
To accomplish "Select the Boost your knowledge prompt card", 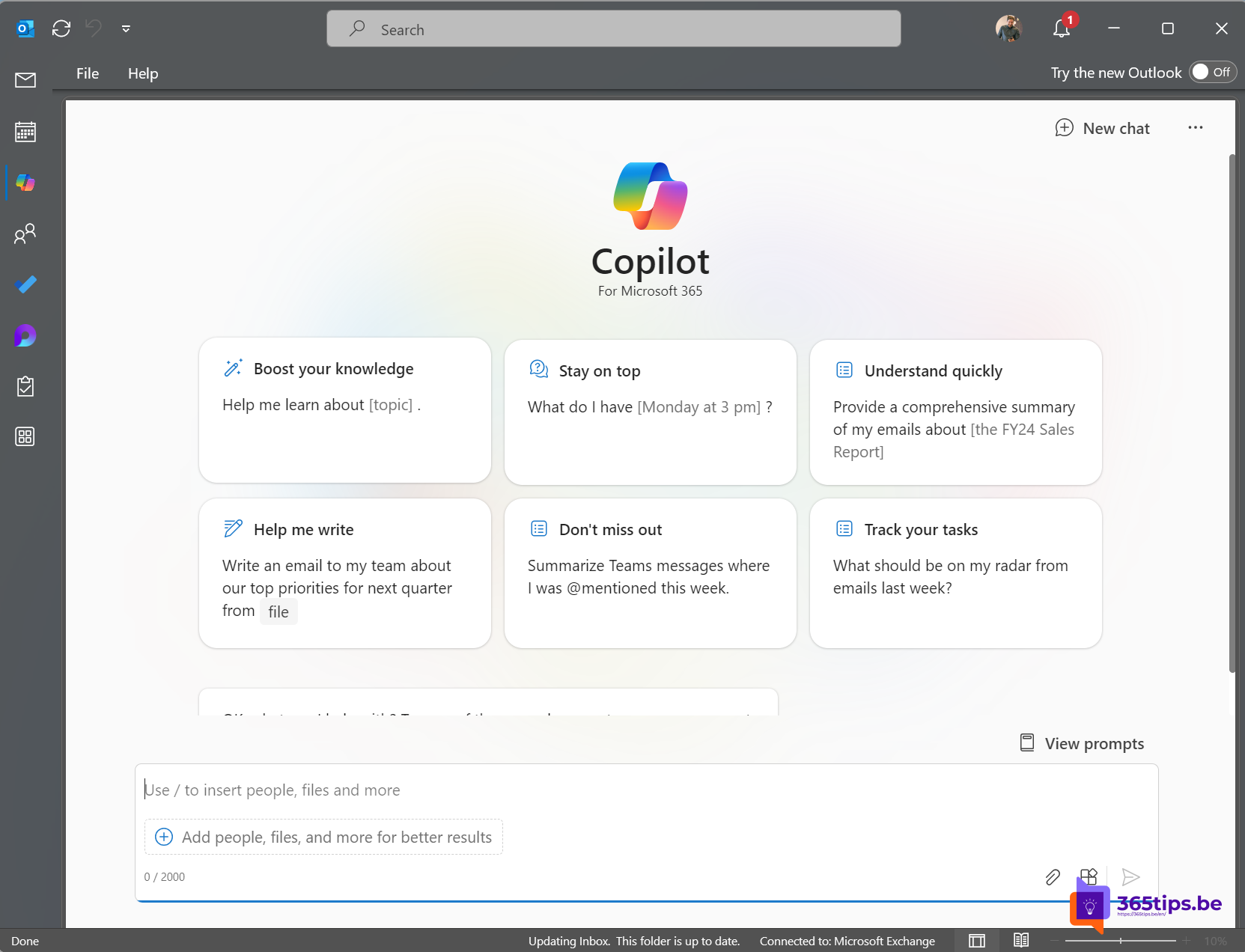I will click(345, 410).
